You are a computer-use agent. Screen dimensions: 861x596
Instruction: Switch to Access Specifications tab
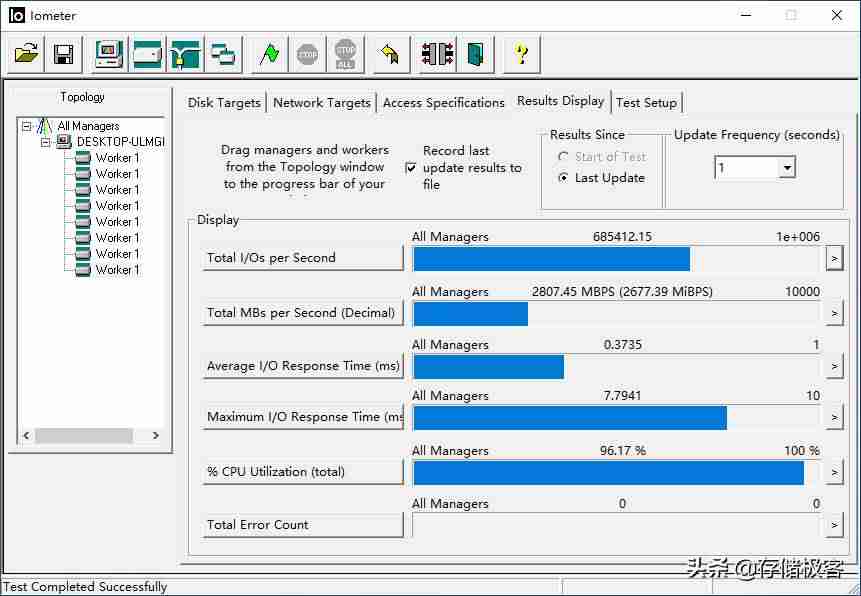444,103
